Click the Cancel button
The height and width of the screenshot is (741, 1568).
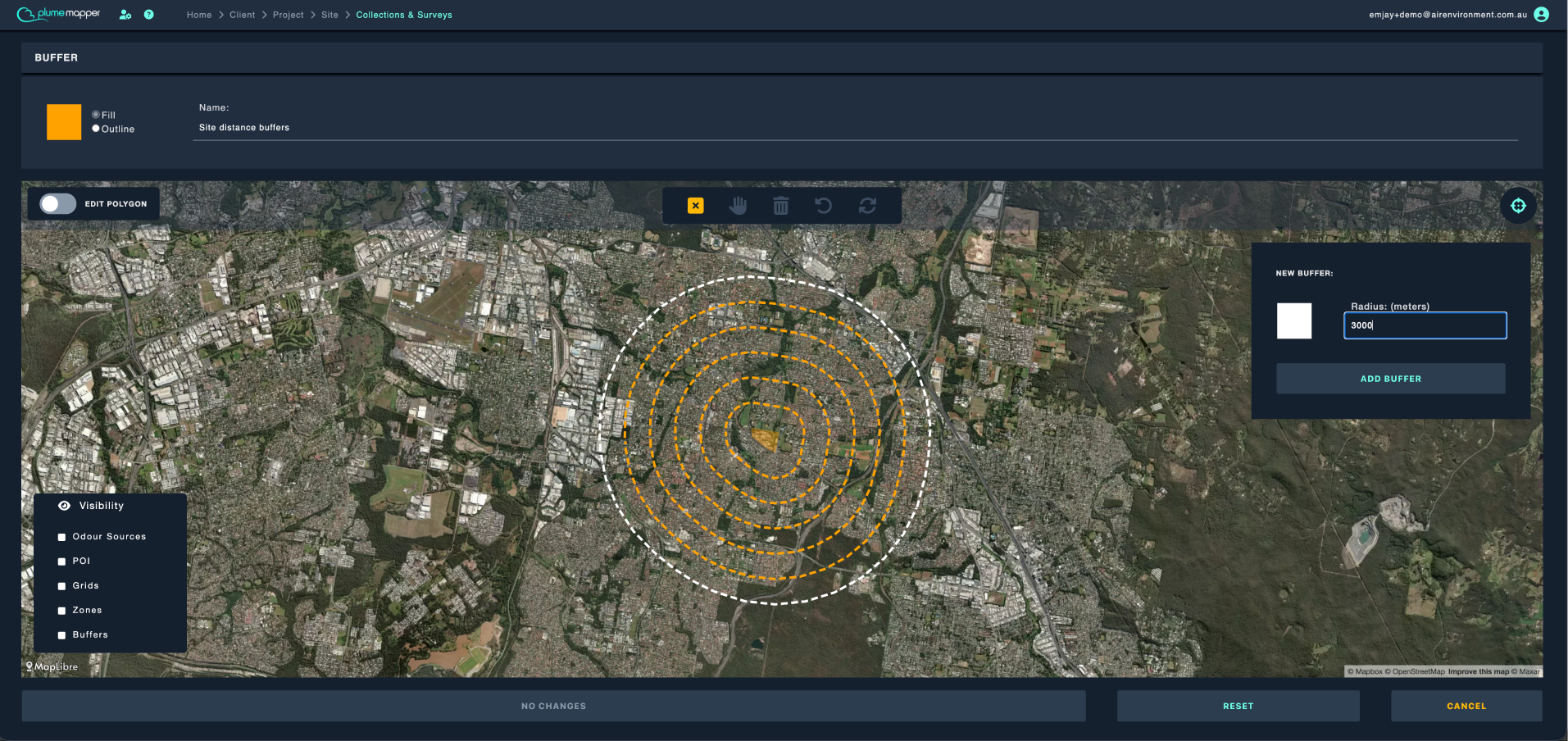click(1466, 706)
